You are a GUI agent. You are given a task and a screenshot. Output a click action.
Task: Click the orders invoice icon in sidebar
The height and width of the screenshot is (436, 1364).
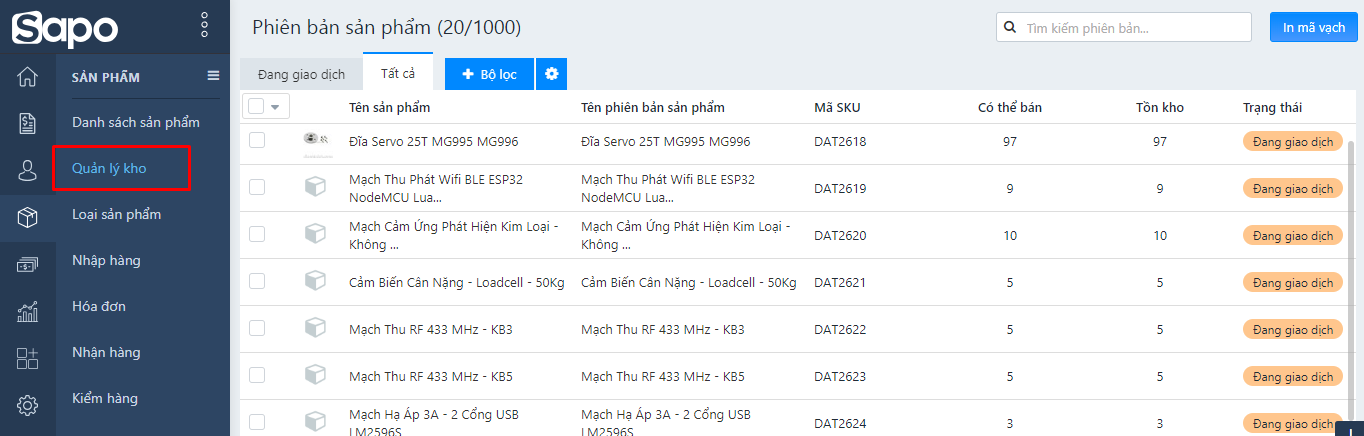tap(28, 123)
